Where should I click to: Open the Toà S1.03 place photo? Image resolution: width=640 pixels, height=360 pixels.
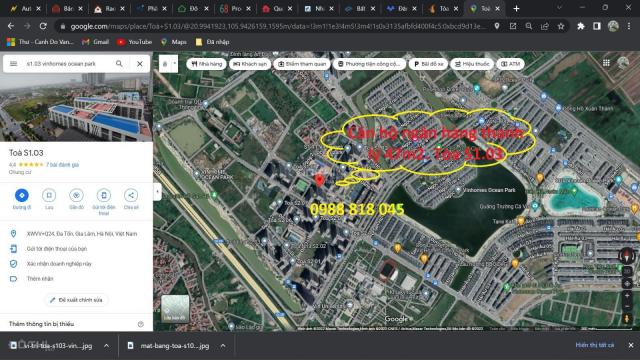pyautogui.click(x=76, y=107)
